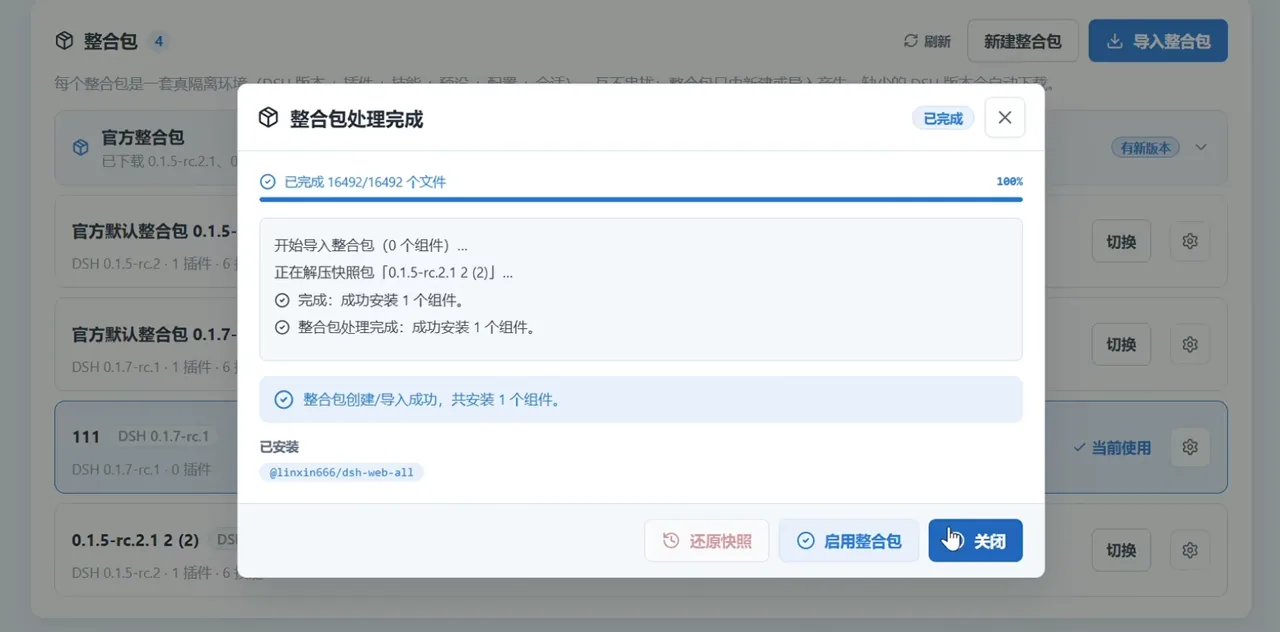
Task: Click the 0.1.5-rc.2.1 2 (2) package name
Action: [x=135, y=540]
